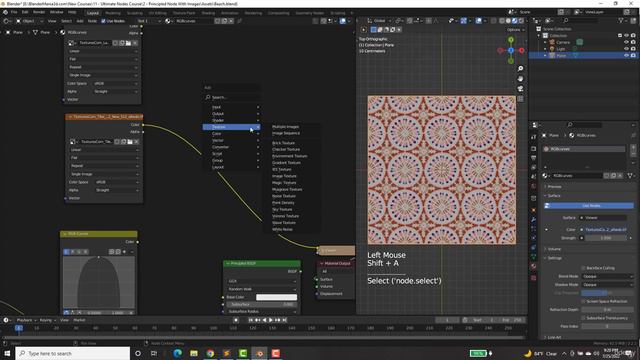Collapse the Surface panel
Screen dimensions: 640x360
click(553, 196)
